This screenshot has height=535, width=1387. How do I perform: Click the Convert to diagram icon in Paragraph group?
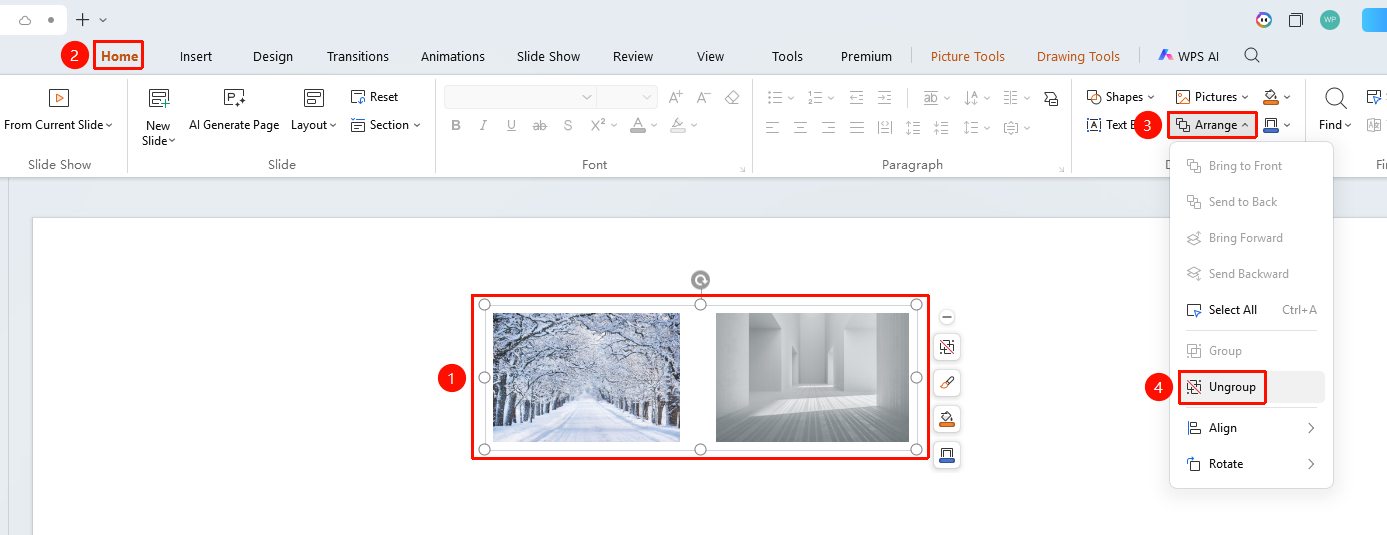[1050, 98]
